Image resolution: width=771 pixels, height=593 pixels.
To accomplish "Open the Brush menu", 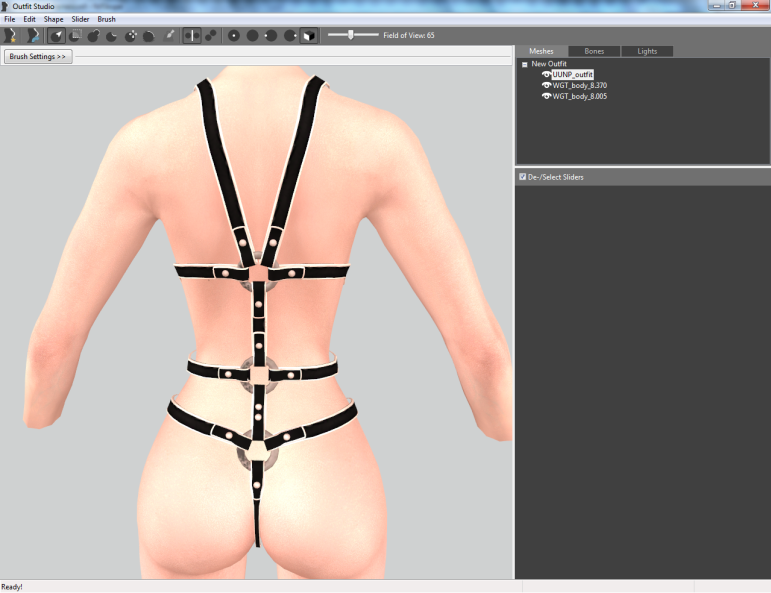I will (x=106, y=19).
